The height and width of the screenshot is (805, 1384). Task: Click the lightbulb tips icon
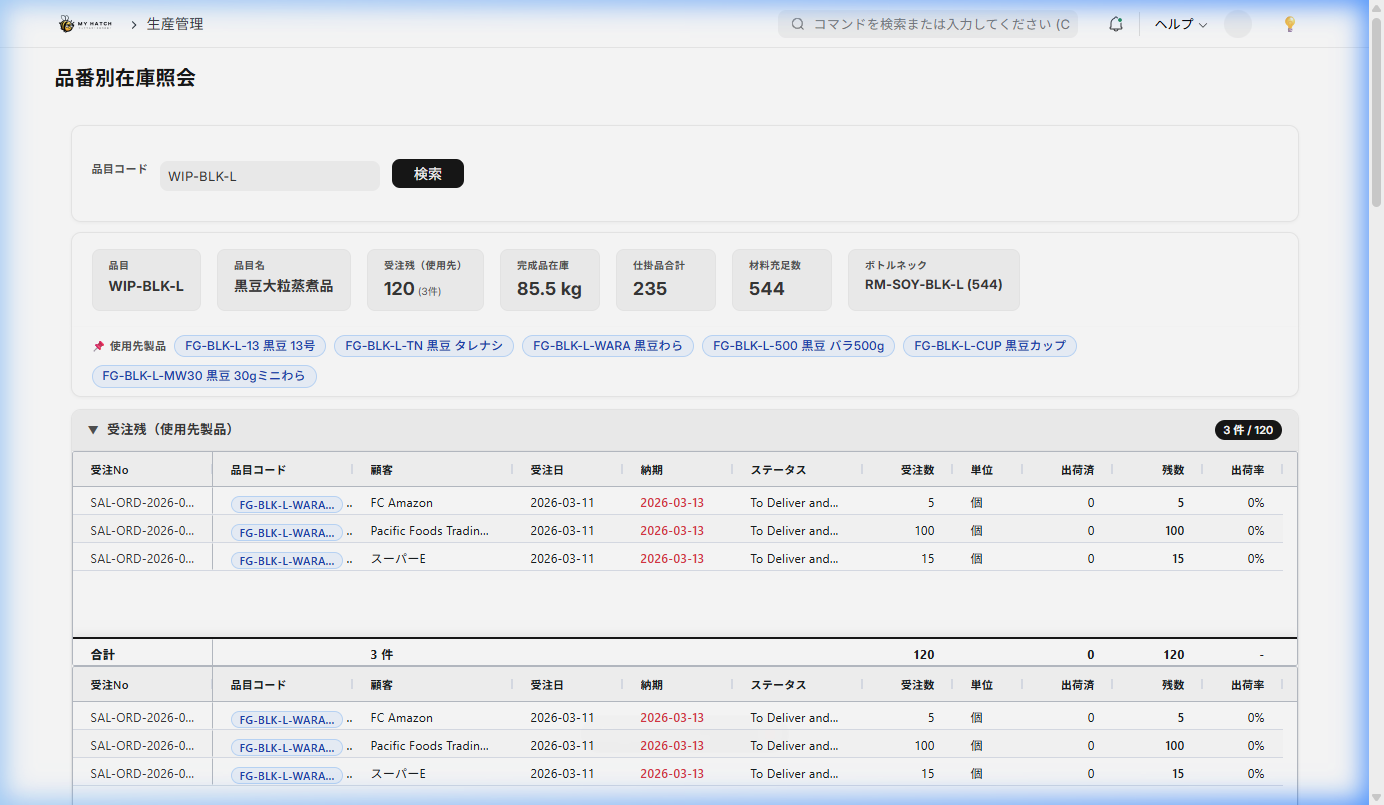pos(1289,23)
